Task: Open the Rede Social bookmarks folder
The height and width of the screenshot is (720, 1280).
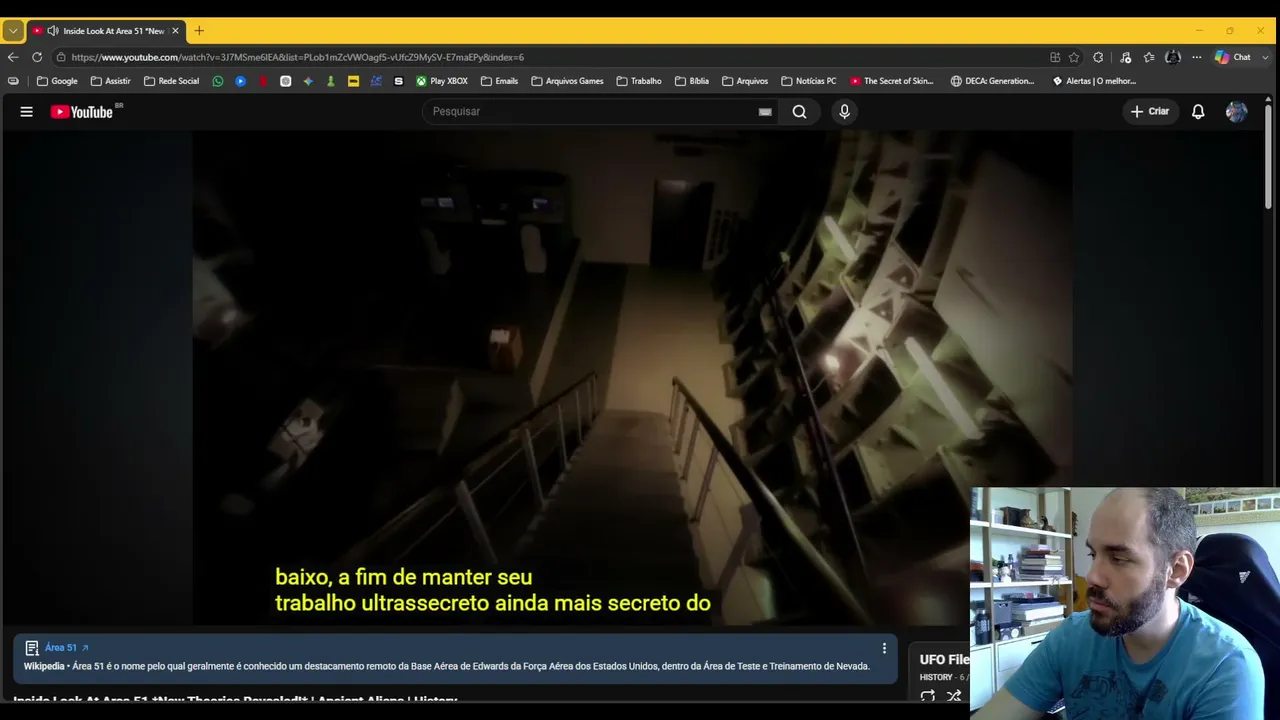Action: (x=172, y=81)
